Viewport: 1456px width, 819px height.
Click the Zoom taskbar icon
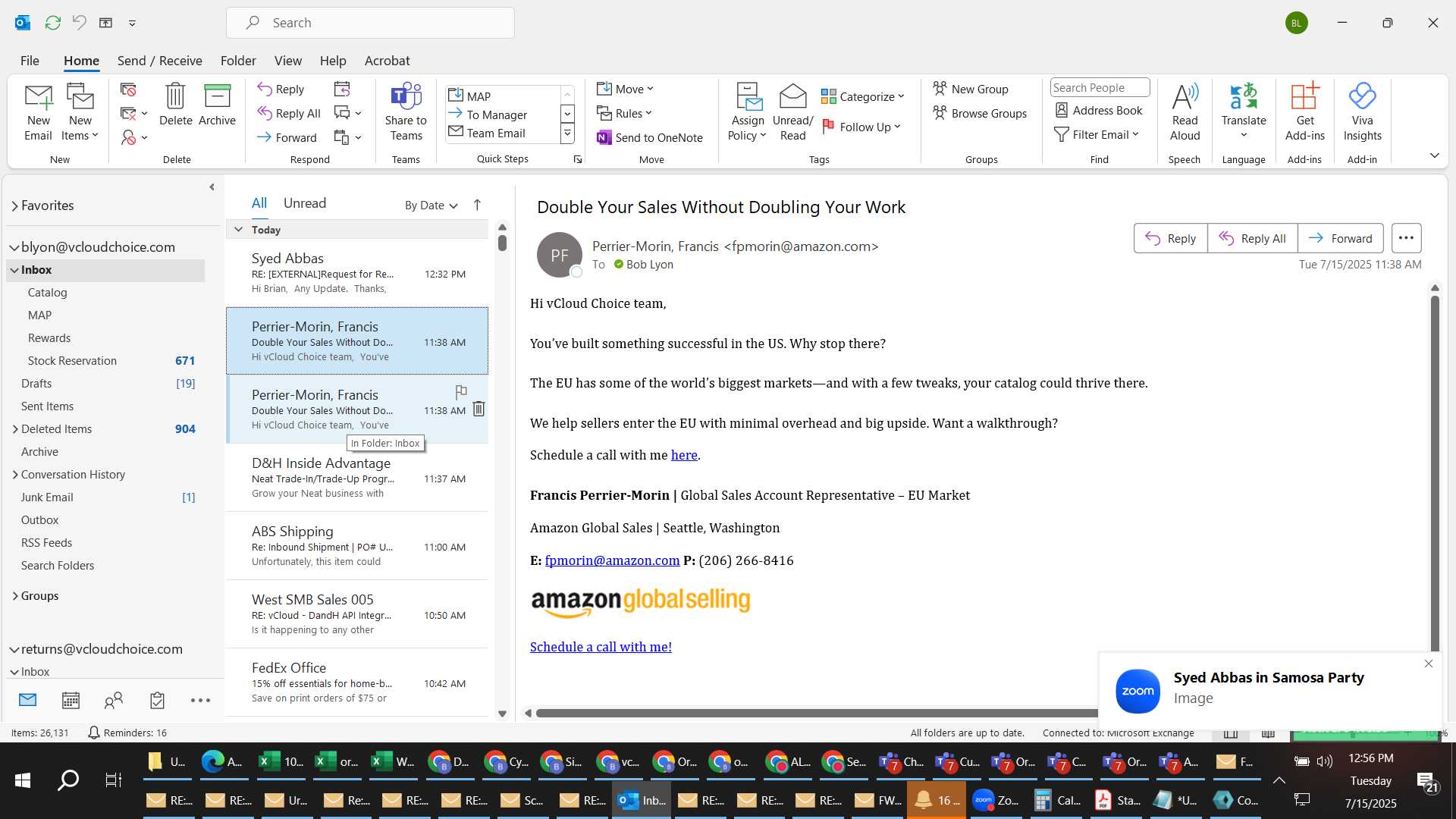tap(996, 800)
